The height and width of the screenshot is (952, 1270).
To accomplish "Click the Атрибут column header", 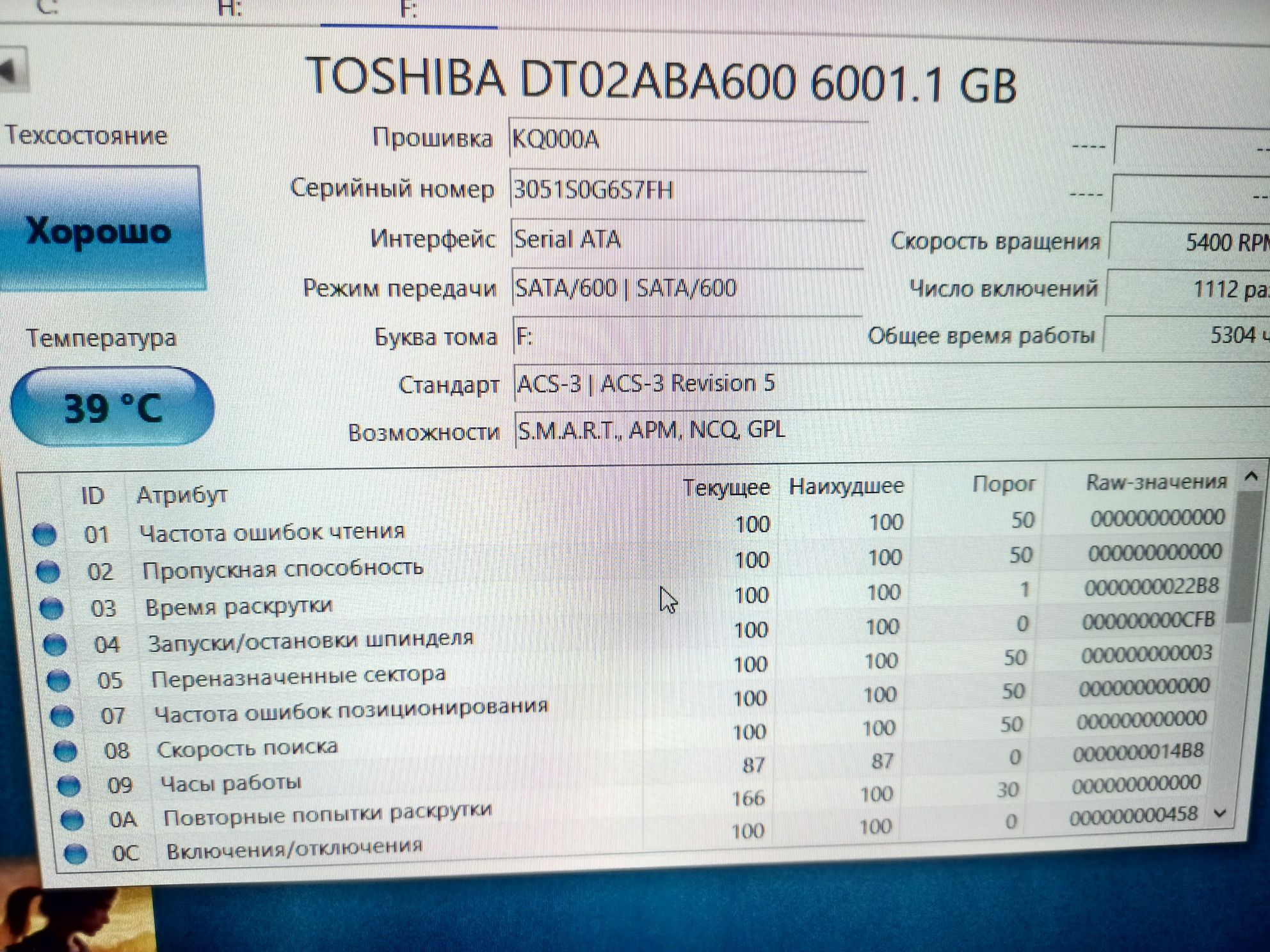I will (x=182, y=495).
